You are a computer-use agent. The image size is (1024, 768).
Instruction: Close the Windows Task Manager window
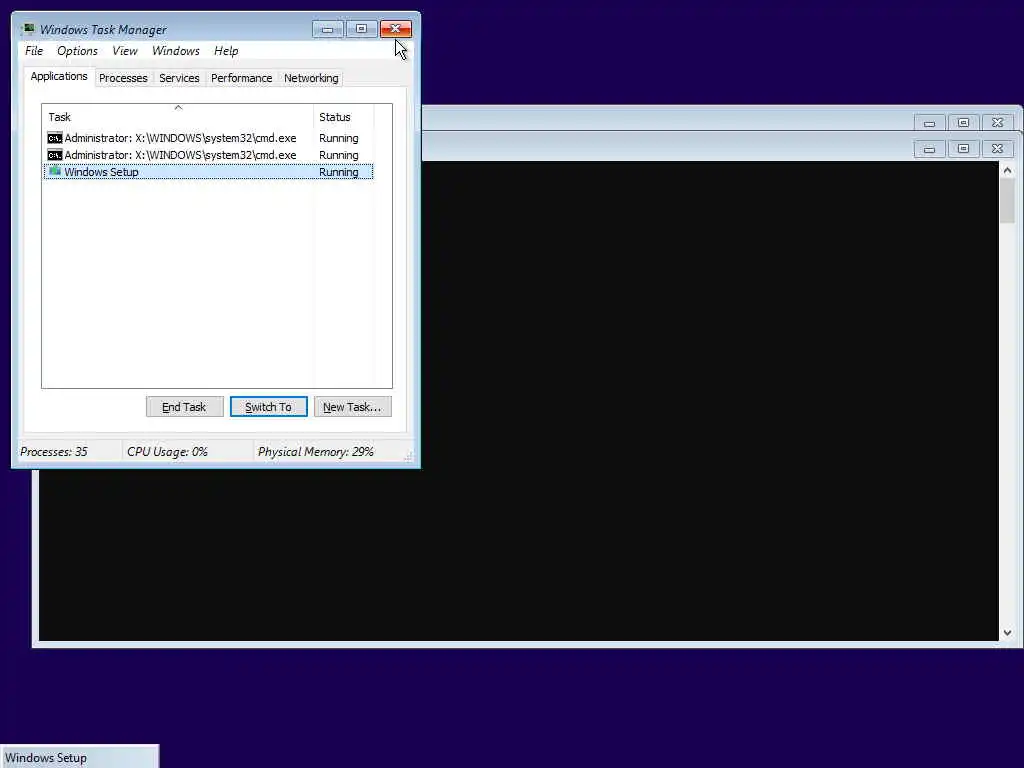(x=396, y=29)
